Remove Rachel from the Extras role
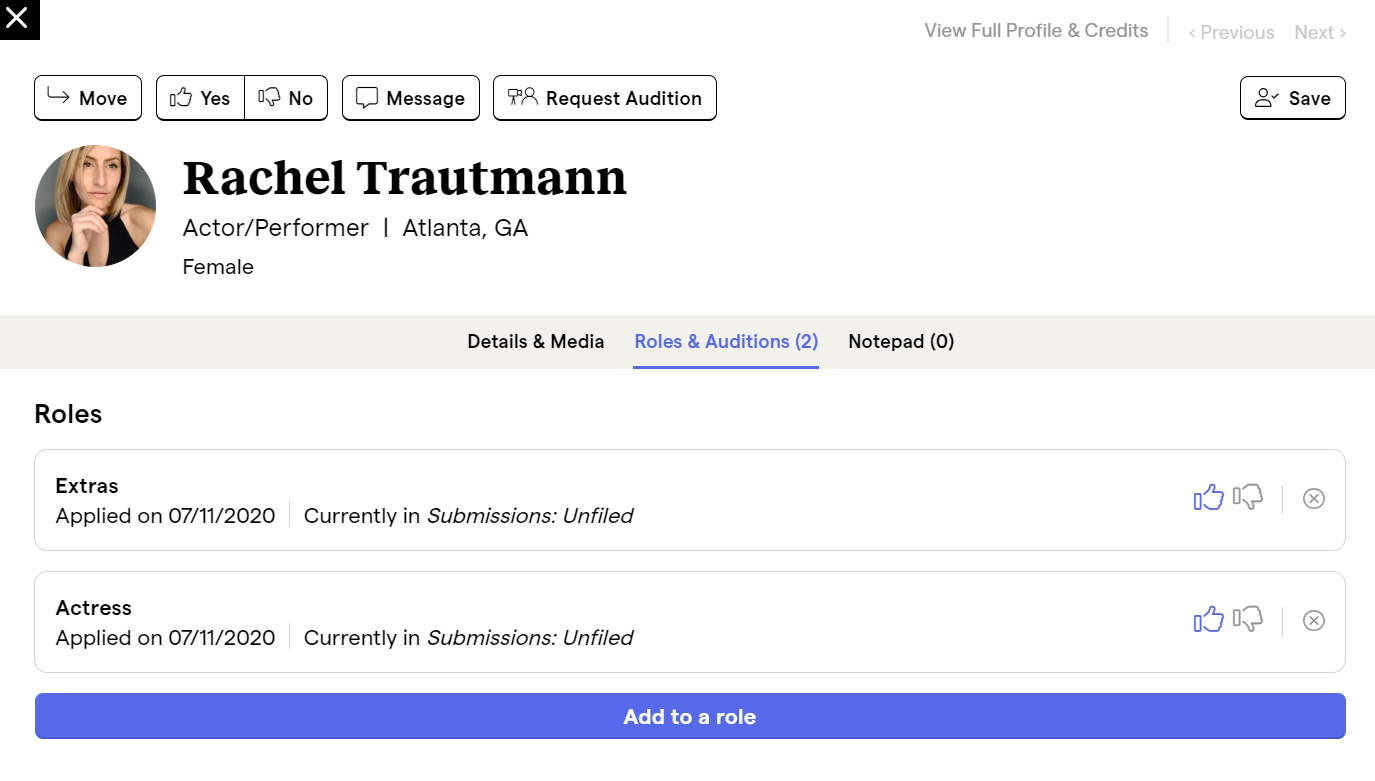The width and height of the screenshot is (1375, 781). click(1314, 498)
